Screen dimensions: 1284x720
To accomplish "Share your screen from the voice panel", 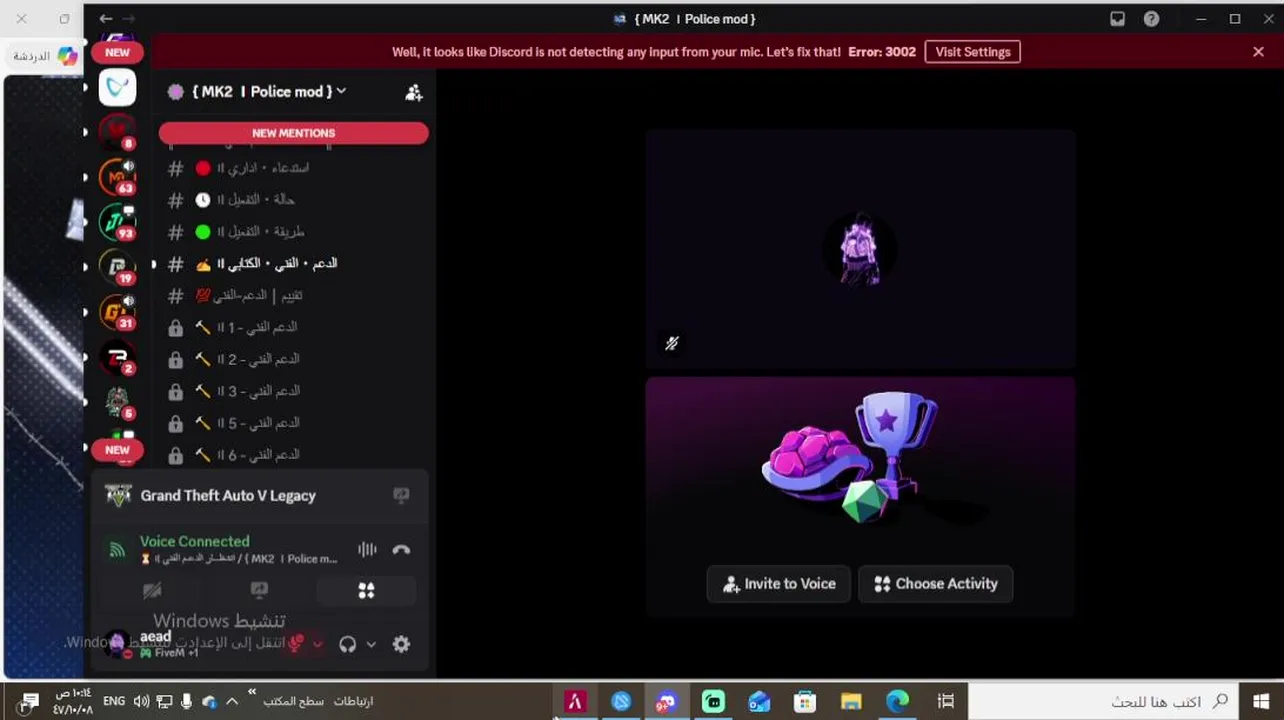I will (259, 591).
